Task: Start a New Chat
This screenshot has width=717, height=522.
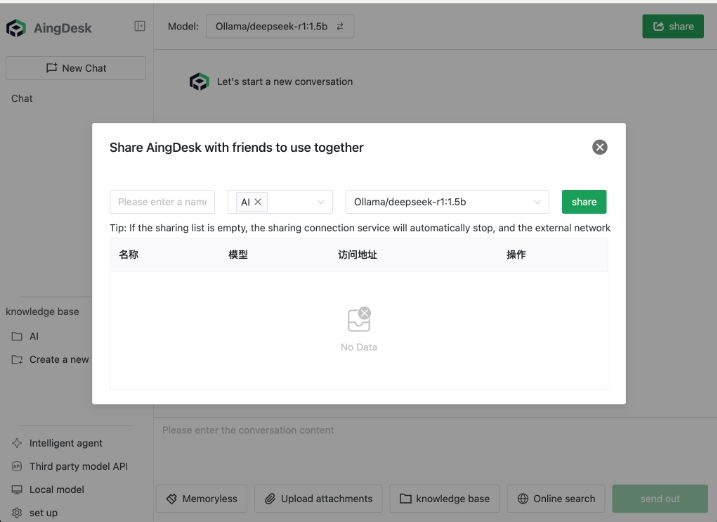Action: (x=76, y=68)
